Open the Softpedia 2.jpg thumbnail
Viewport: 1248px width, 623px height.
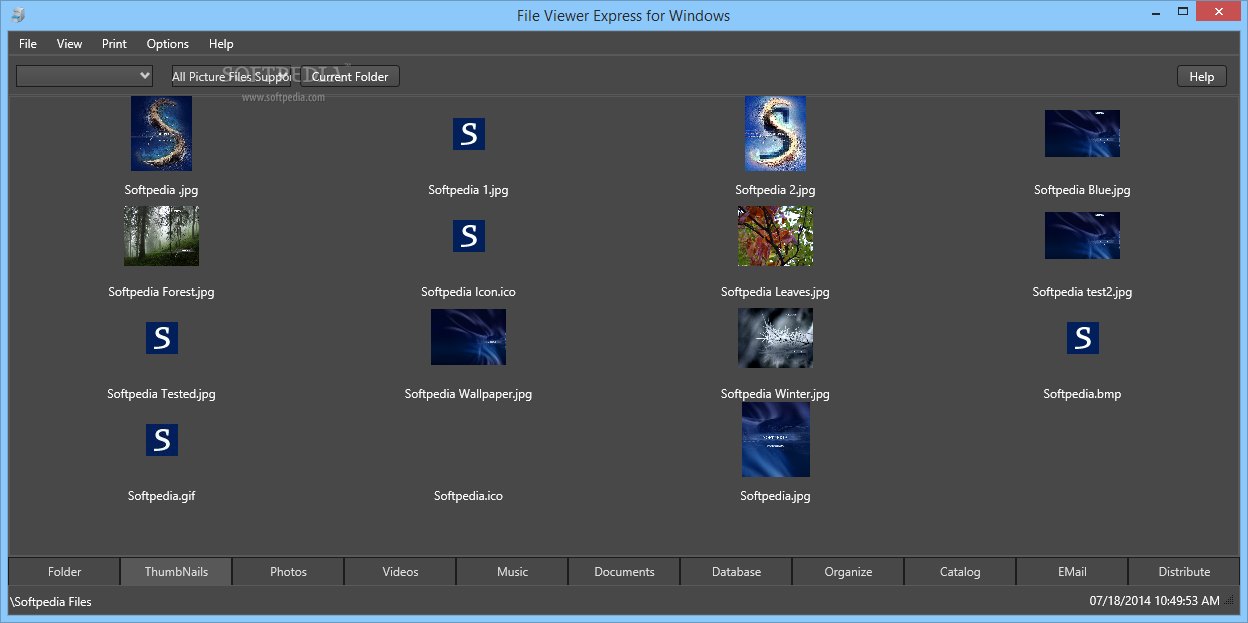pyautogui.click(x=775, y=134)
